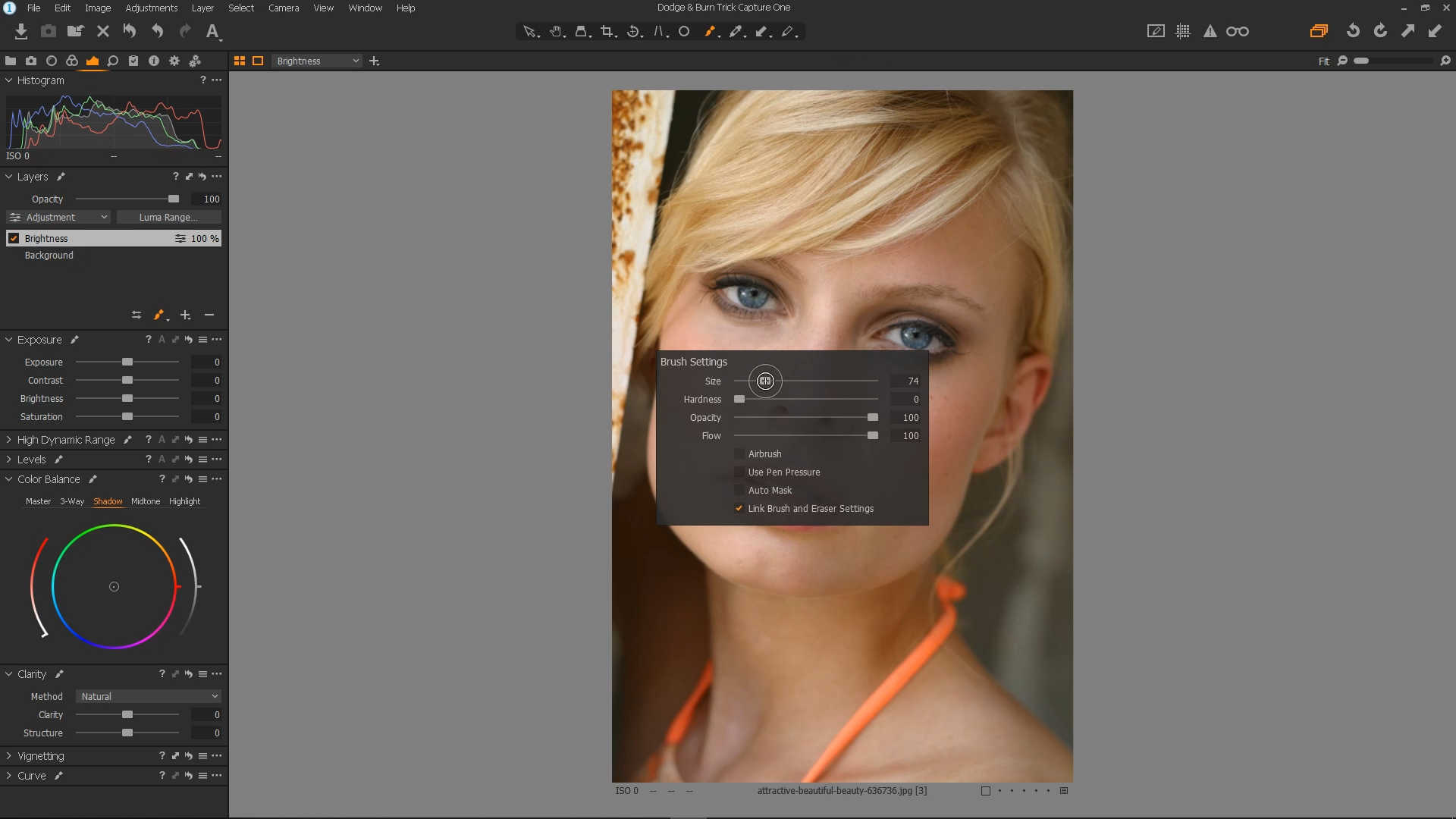Viewport: 1456px width, 819px height.
Task: Toggle proofing glasses icon
Action: coord(1237,31)
